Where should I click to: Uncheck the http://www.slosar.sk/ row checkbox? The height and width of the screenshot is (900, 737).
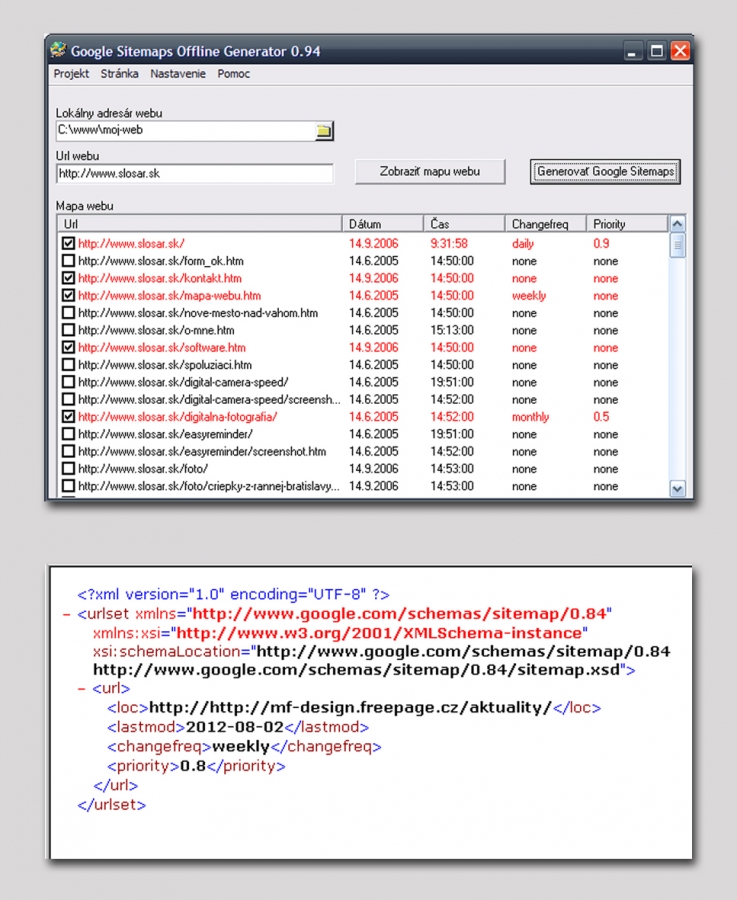(x=68, y=243)
